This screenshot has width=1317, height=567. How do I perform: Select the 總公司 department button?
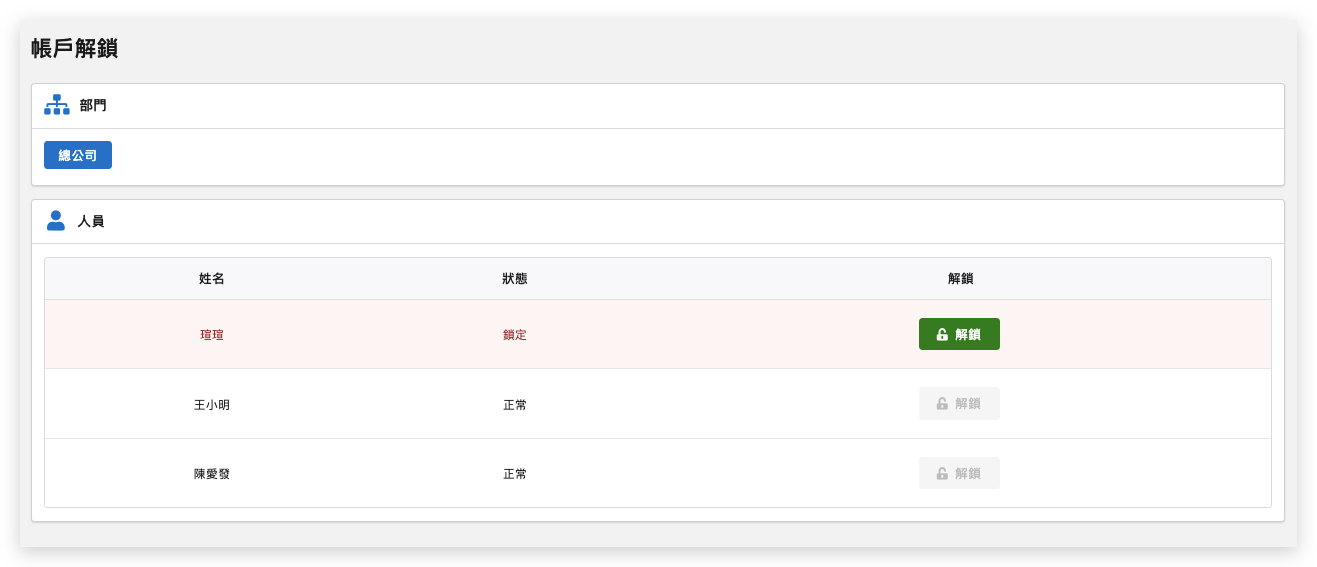click(78, 155)
